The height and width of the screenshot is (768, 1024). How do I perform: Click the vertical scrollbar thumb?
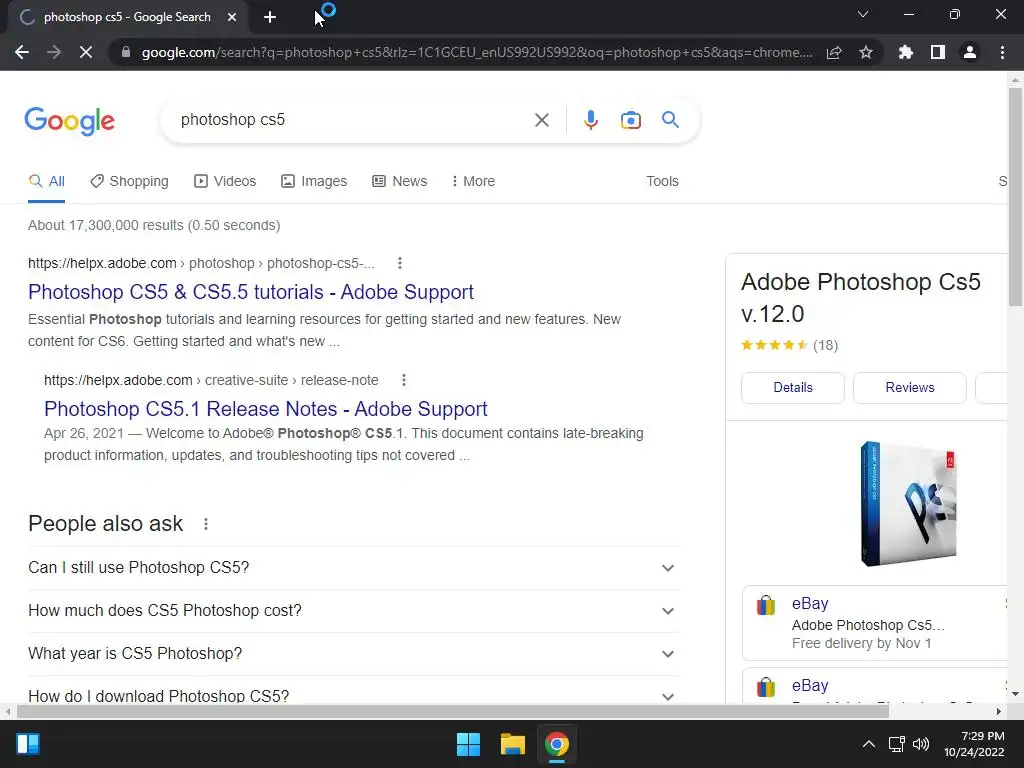[x=1015, y=197]
